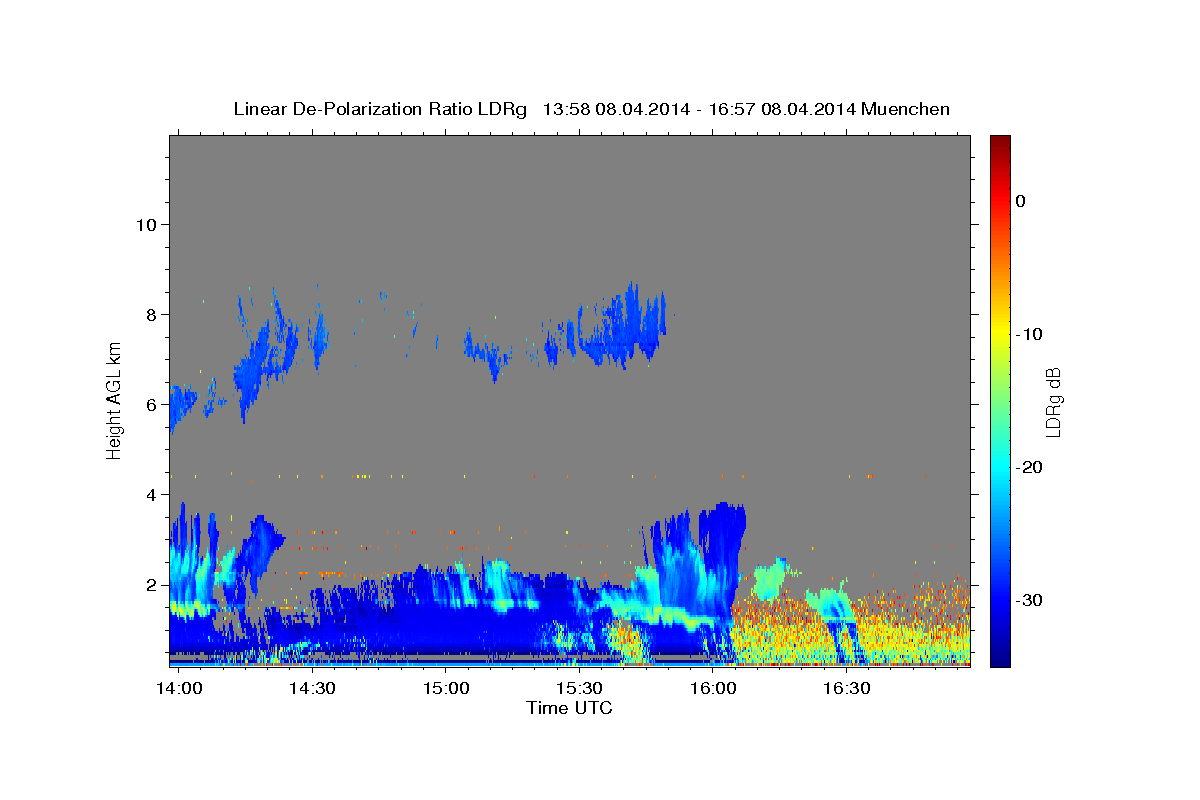Image resolution: width=1200 pixels, height=800 pixels.
Task: Click the height tick label 6
Action: coord(152,404)
